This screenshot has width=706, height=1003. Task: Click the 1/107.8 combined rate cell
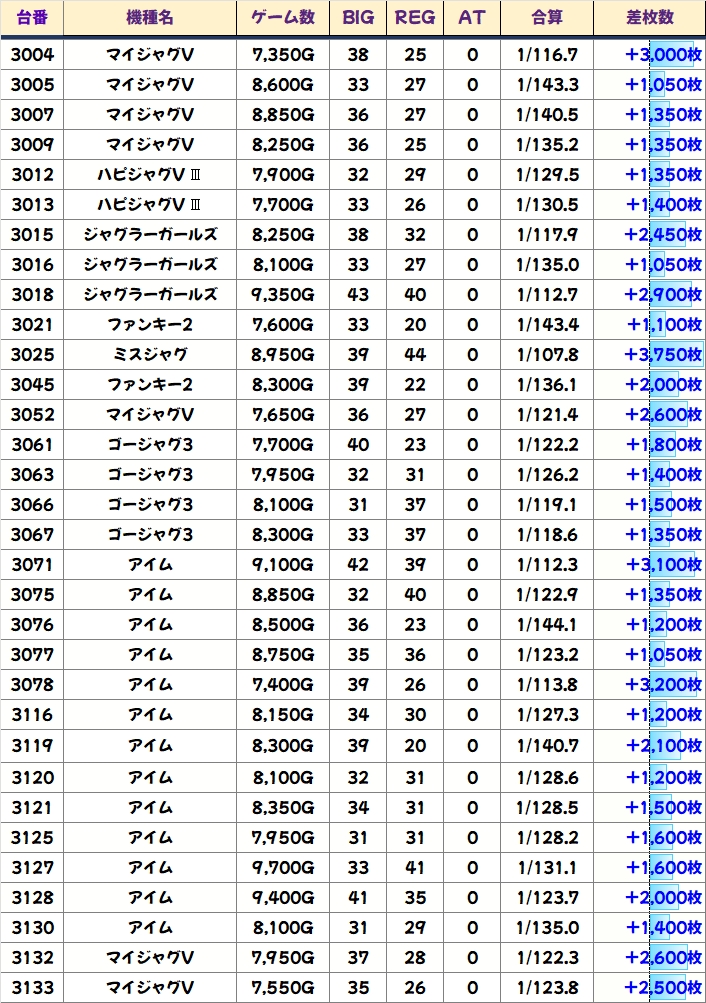coord(547,354)
